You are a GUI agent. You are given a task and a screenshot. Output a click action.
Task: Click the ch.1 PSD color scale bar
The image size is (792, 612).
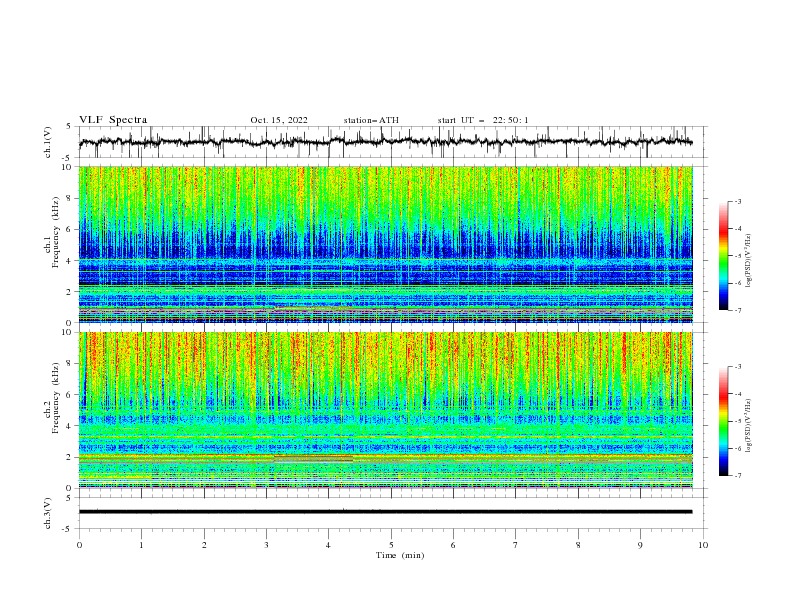pyautogui.click(x=724, y=256)
